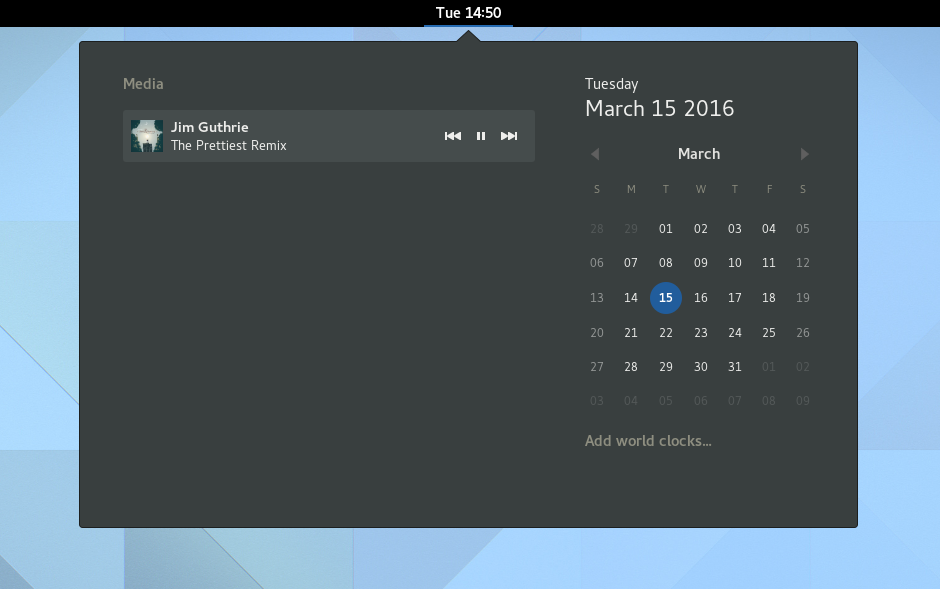
Task: Select day 12 in calendar
Action: click(x=803, y=263)
